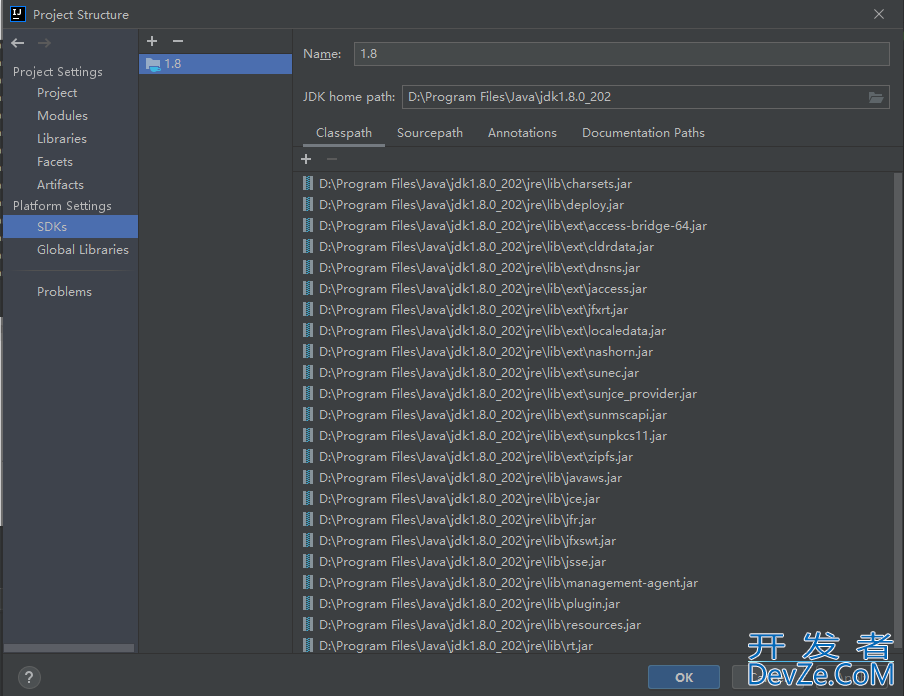Click jar icon beside charsets.jar
904x696 pixels.
[x=308, y=183]
